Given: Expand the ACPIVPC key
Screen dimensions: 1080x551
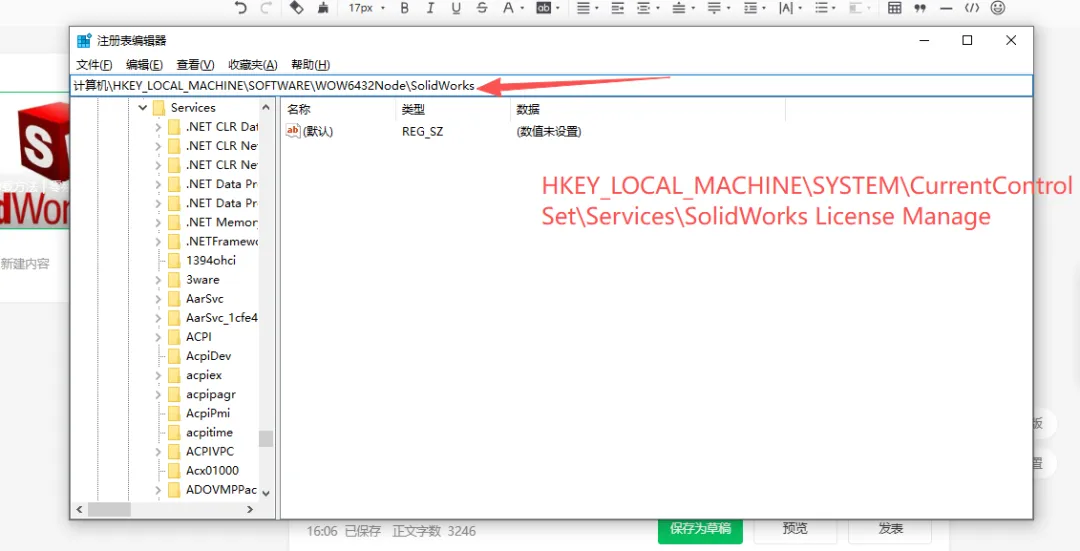Looking at the screenshot, I should coord(158,452).
